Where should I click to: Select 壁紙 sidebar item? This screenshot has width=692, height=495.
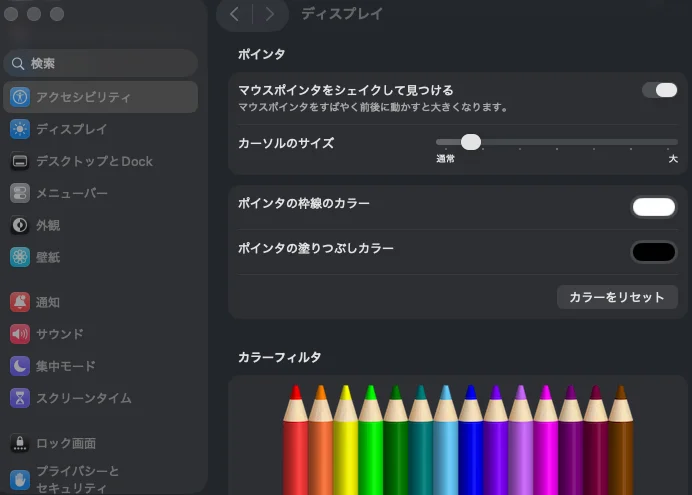[48, 257]
